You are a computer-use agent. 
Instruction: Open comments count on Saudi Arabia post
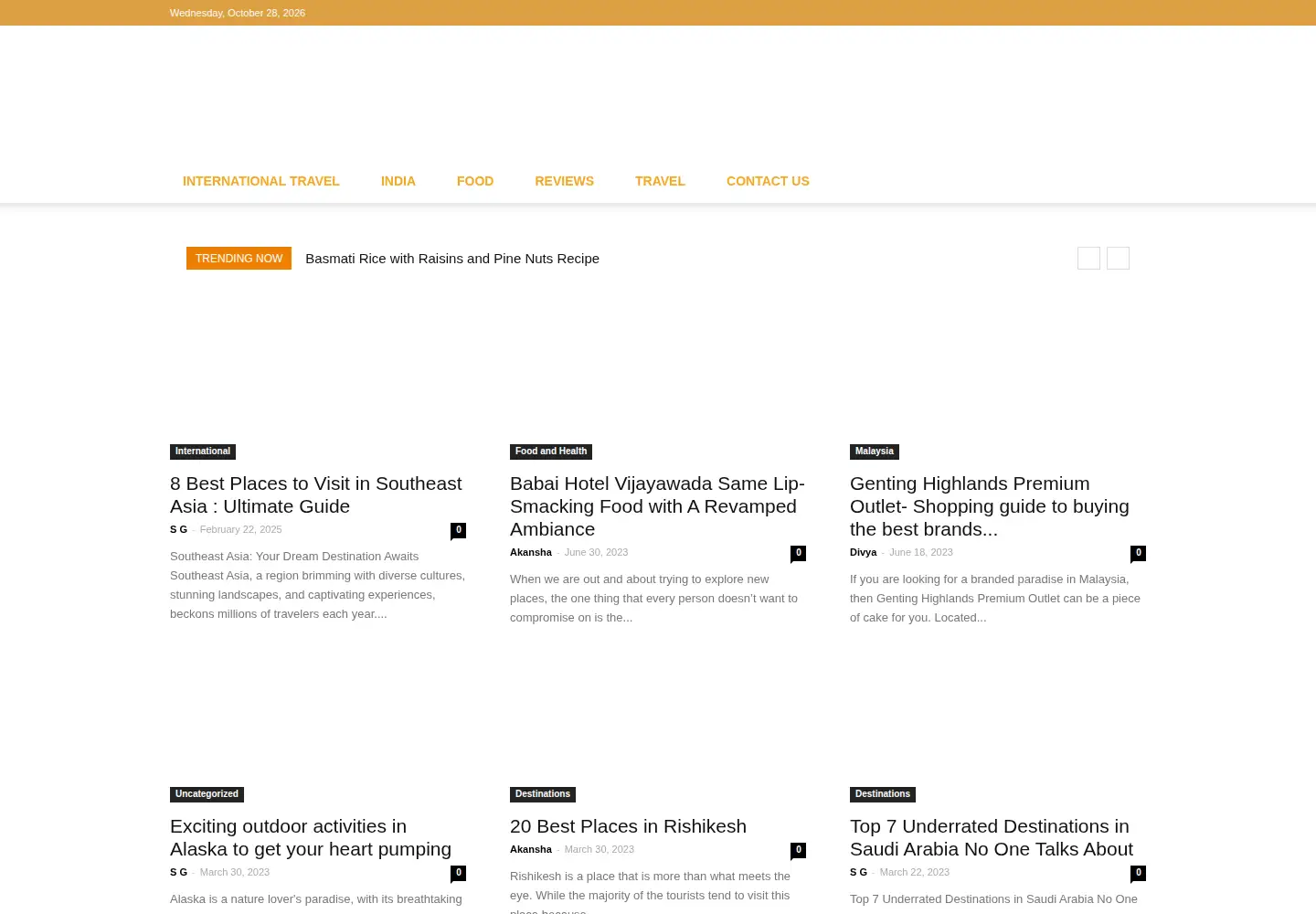1138,873
